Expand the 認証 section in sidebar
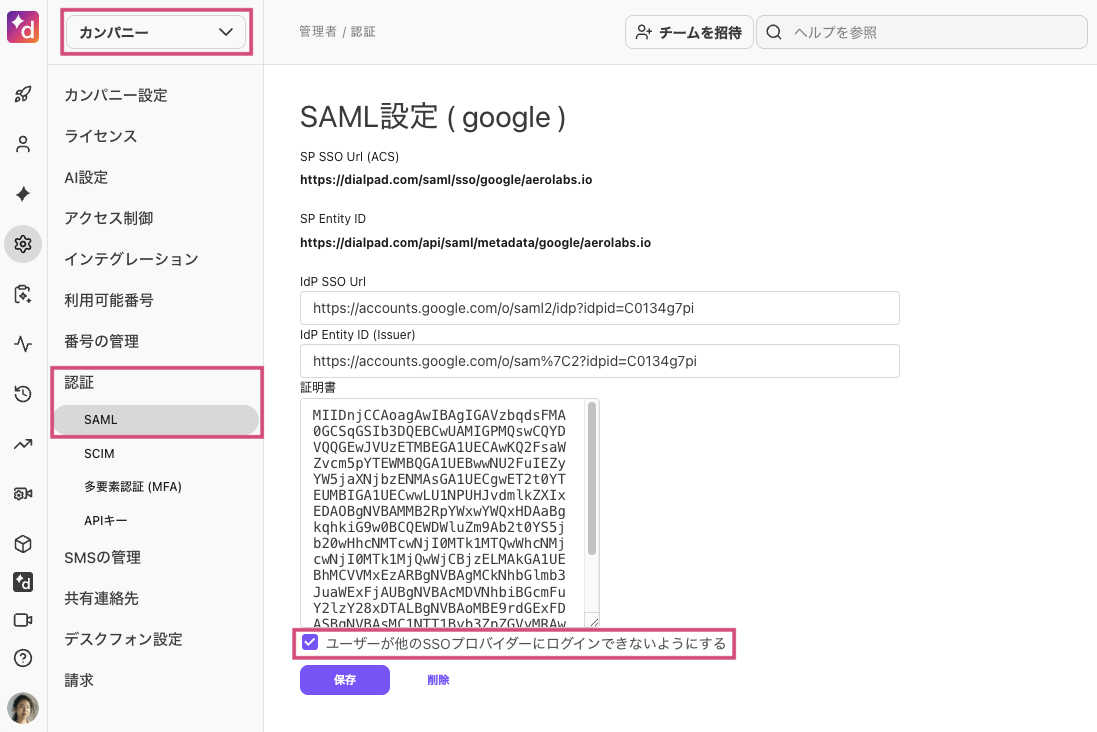The image size is (1097, 732). pyautogui.click(x=79, y=382)
